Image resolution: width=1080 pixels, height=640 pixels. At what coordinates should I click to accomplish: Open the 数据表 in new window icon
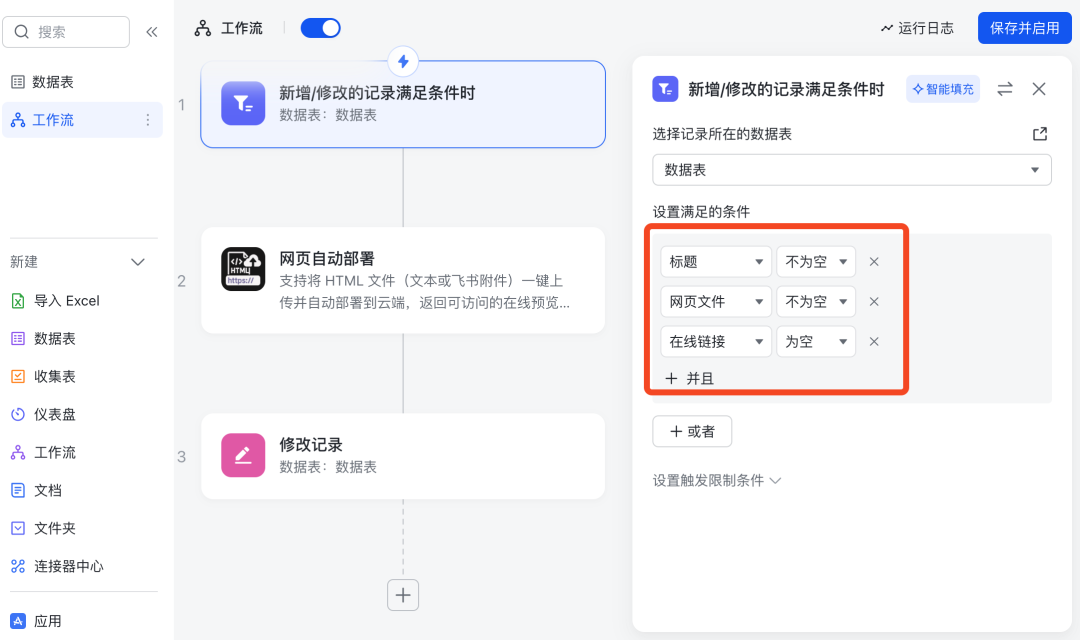pyautogui.click(x=1040, y=133)
